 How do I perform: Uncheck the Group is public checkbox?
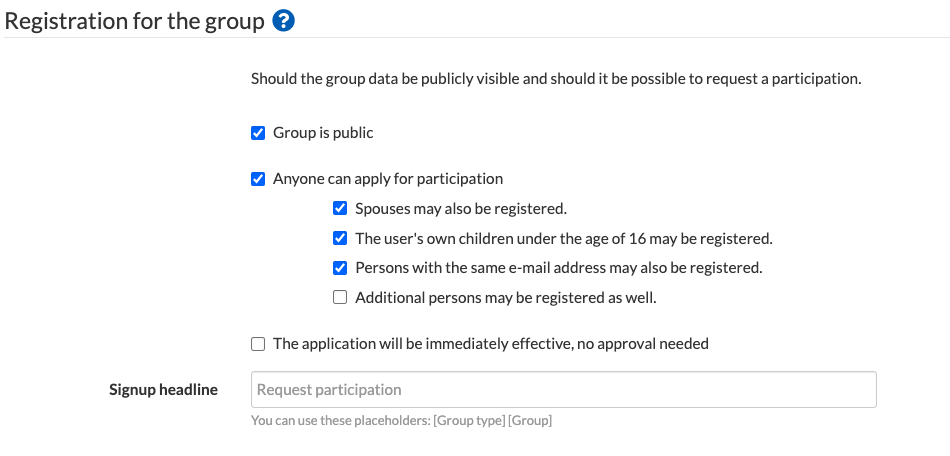coord(258,133)
